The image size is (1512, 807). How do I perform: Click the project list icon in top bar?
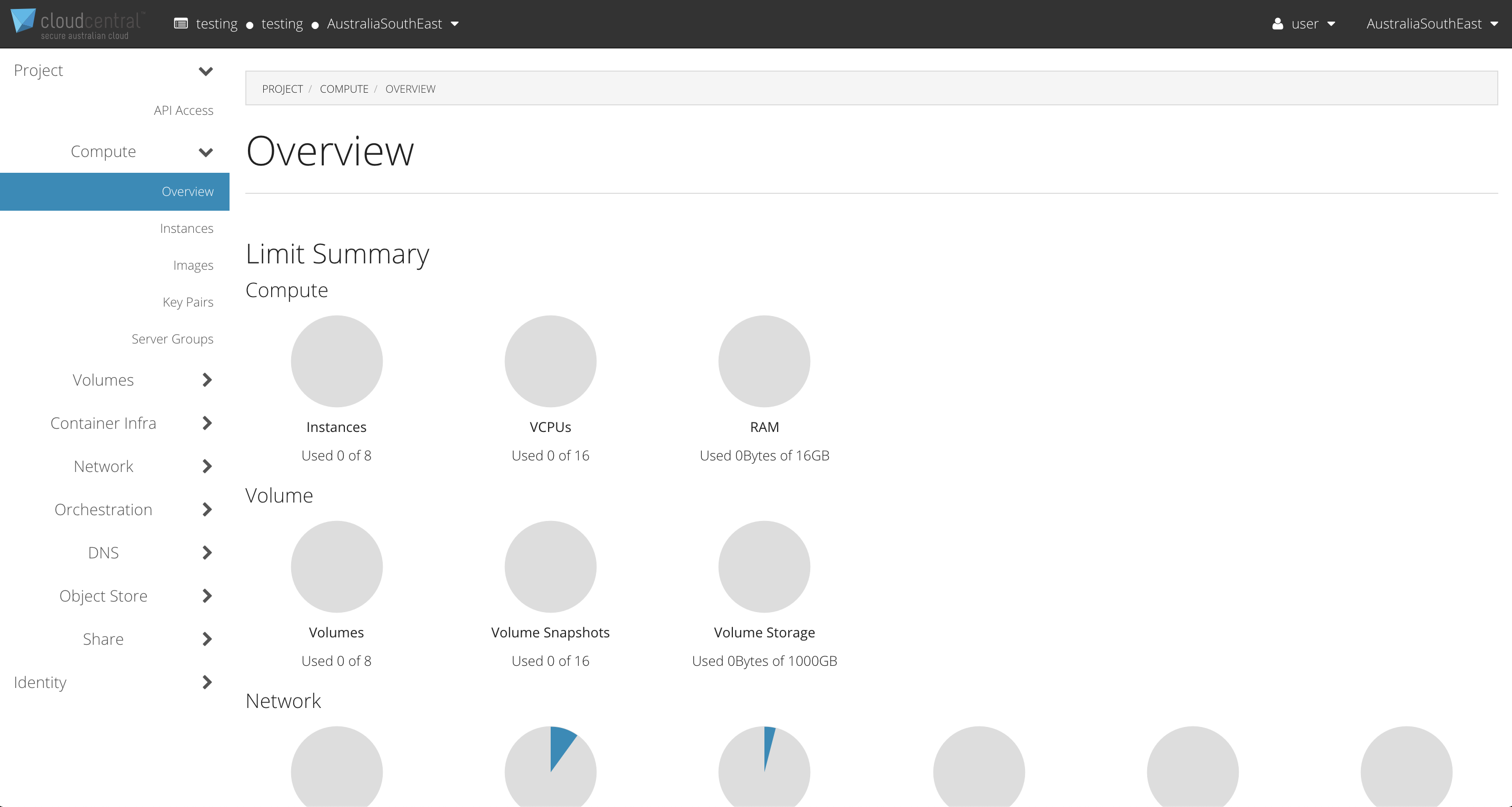pyautogui.click(x=180, y=24)
